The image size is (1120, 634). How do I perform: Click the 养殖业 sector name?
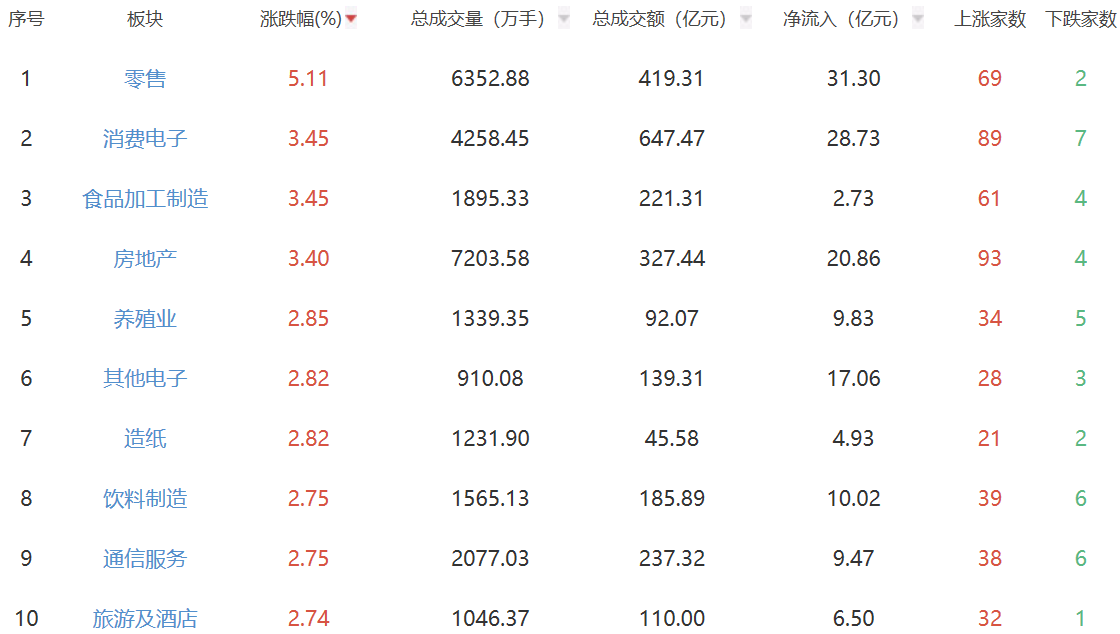click(145, 319)
